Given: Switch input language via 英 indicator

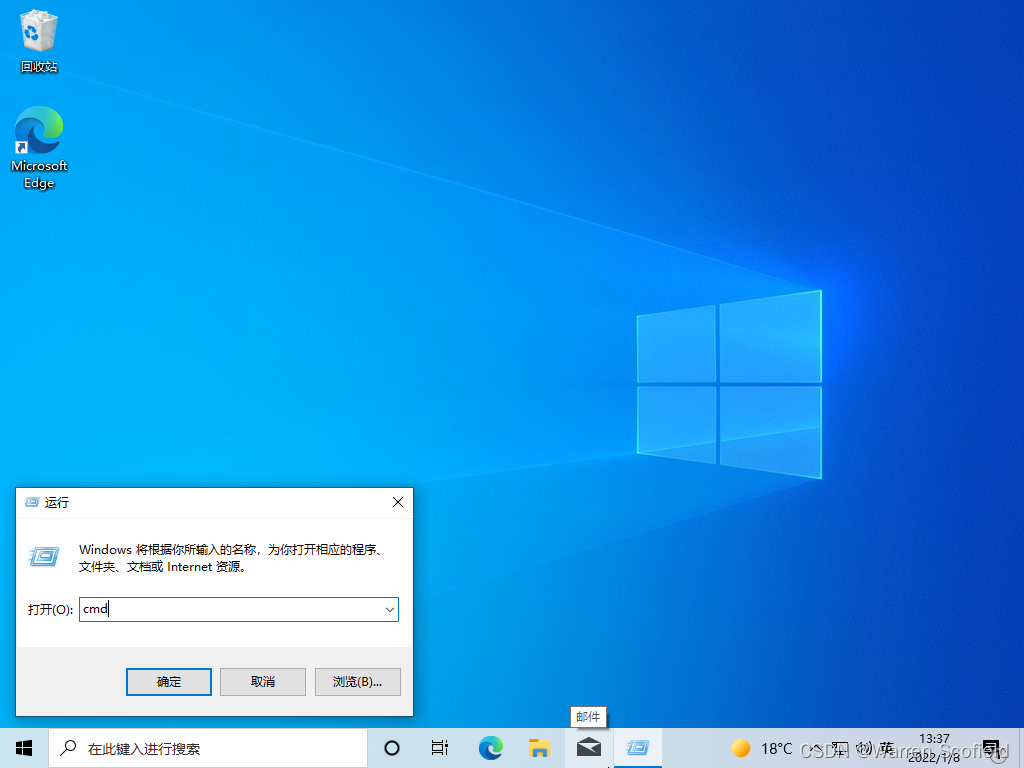Looking at the screenshot, I should [x=886, y=748].
